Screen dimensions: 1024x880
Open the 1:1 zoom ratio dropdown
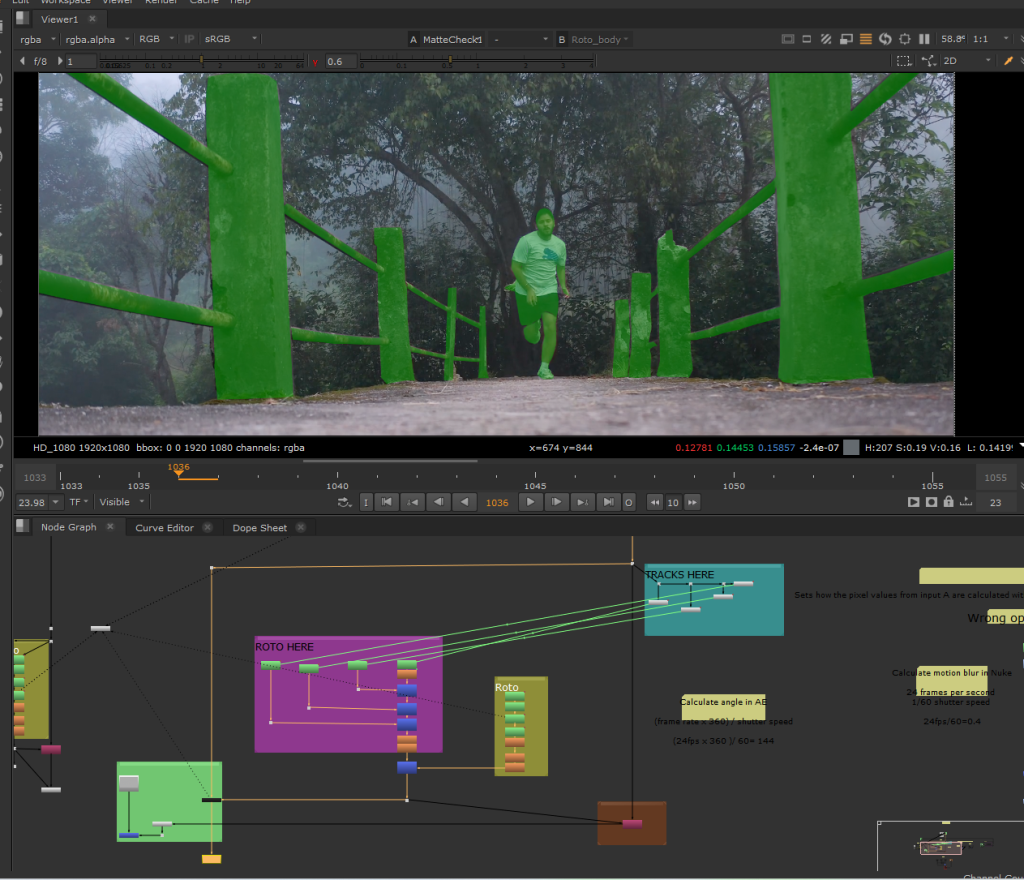coord(991,39)
